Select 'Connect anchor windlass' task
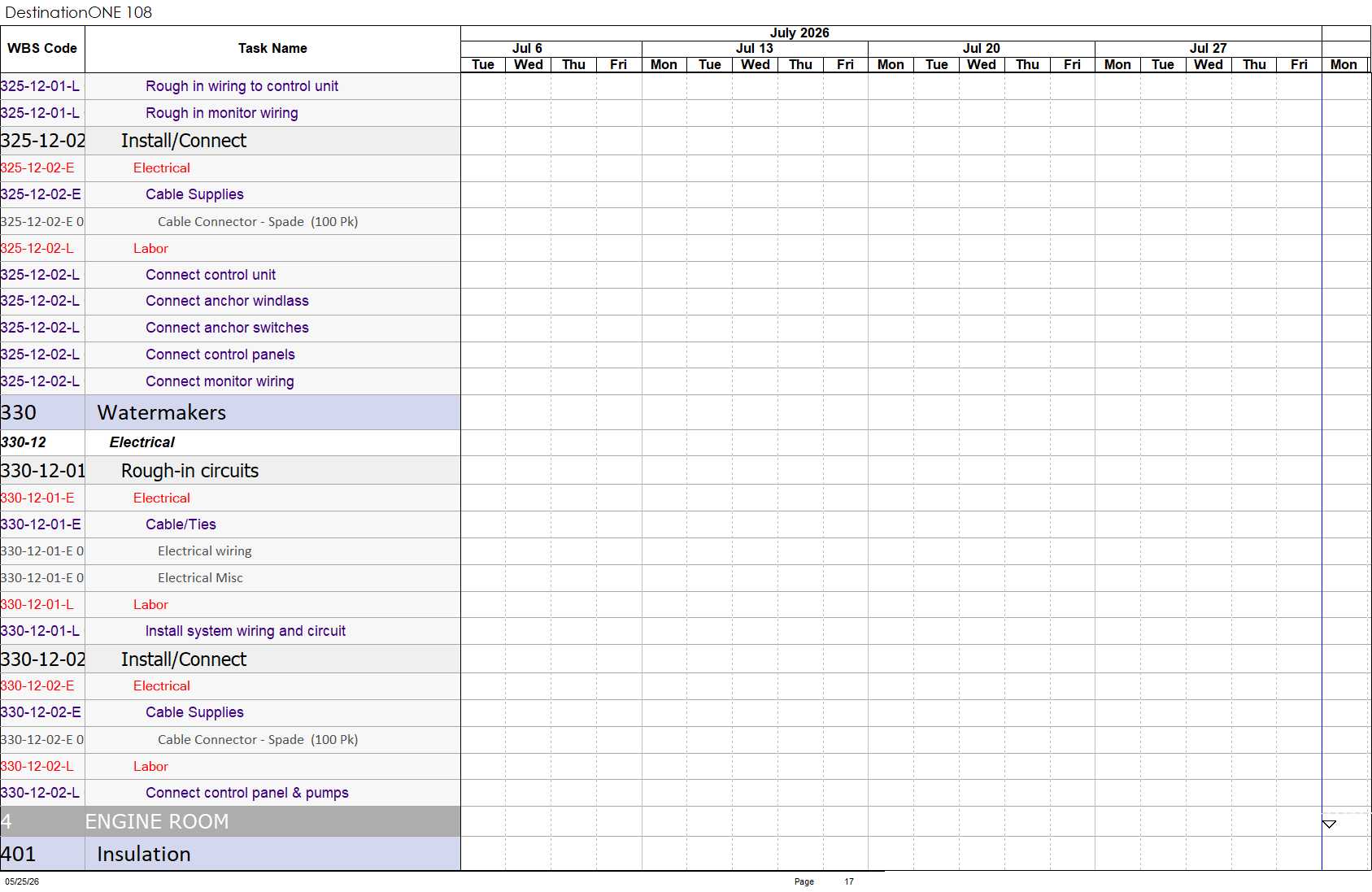Viewport: 1372px width, 892px height. coord(230,301)
